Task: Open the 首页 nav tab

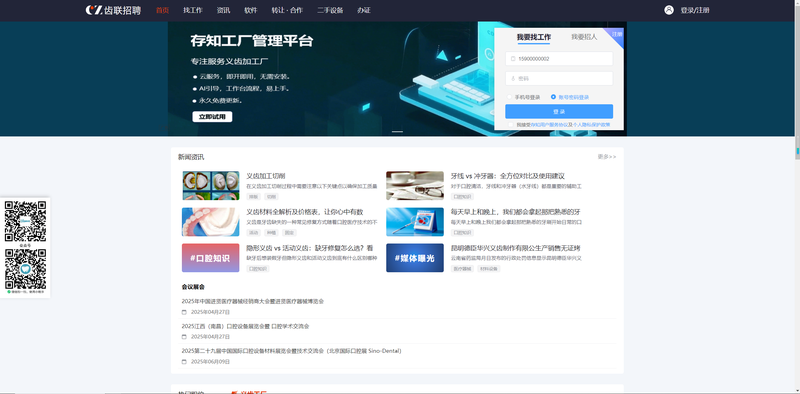Action: 162,10
